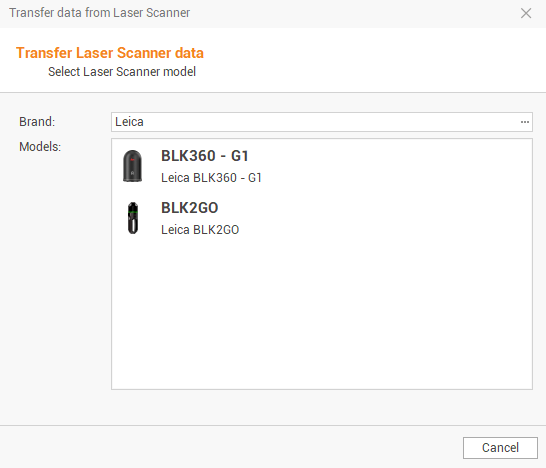Click the dialog title bar text

(x=100, y=13)
